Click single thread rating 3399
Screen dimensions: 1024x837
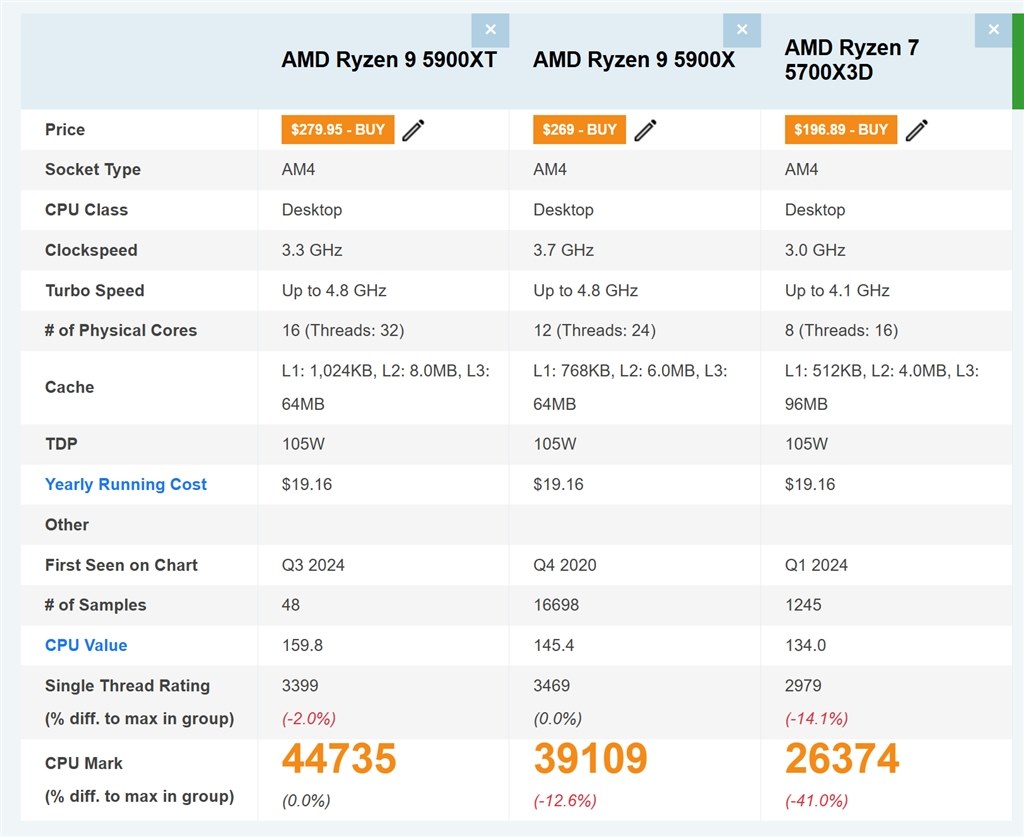point(300,686)
